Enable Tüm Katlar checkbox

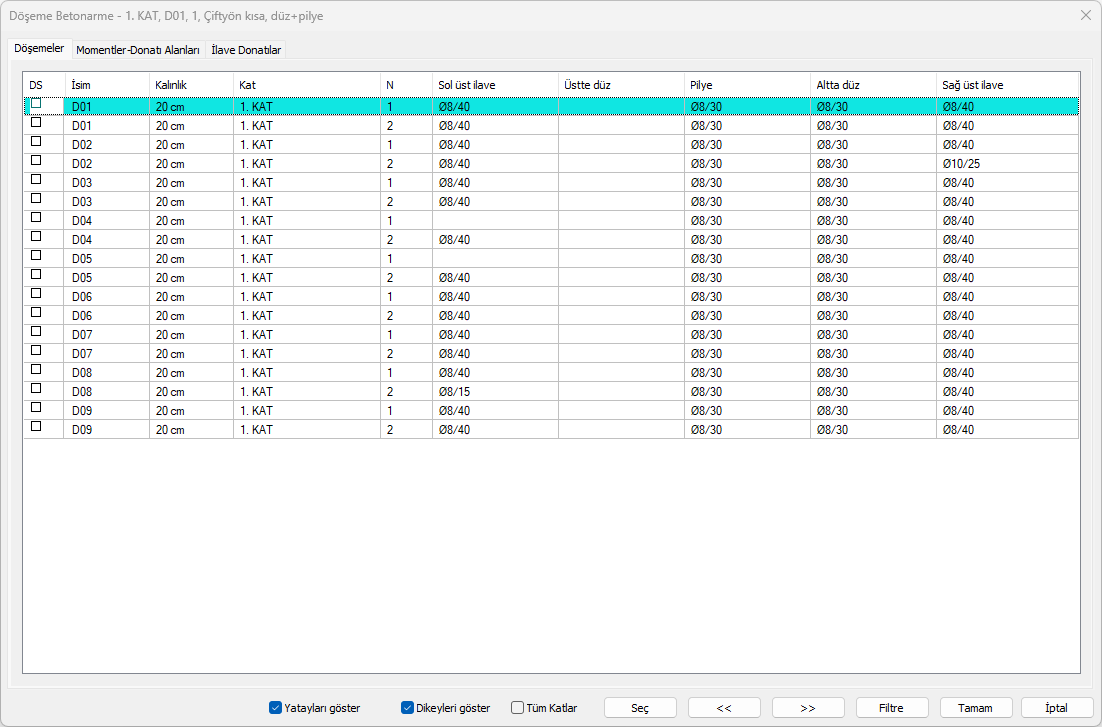click(518, 708)
